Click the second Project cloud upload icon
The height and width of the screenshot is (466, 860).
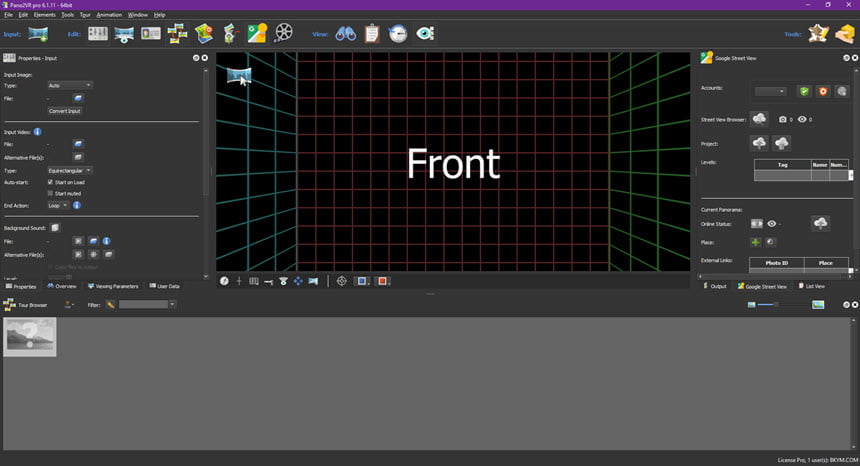[782, 143]
